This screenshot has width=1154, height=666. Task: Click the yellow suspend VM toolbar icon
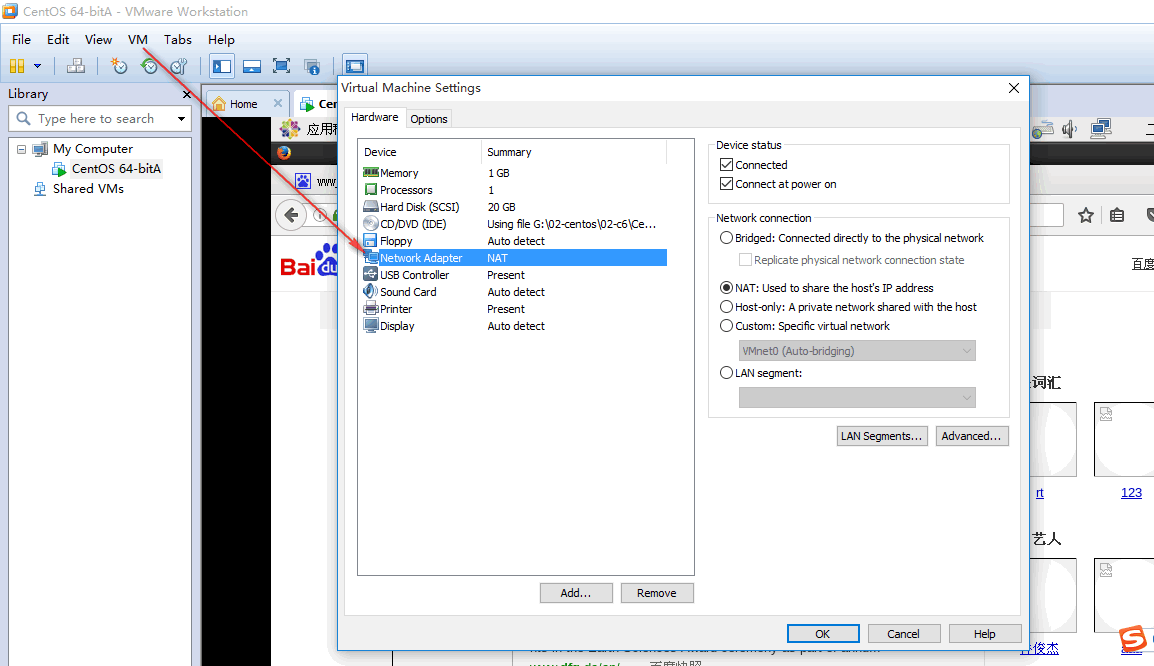17,66
